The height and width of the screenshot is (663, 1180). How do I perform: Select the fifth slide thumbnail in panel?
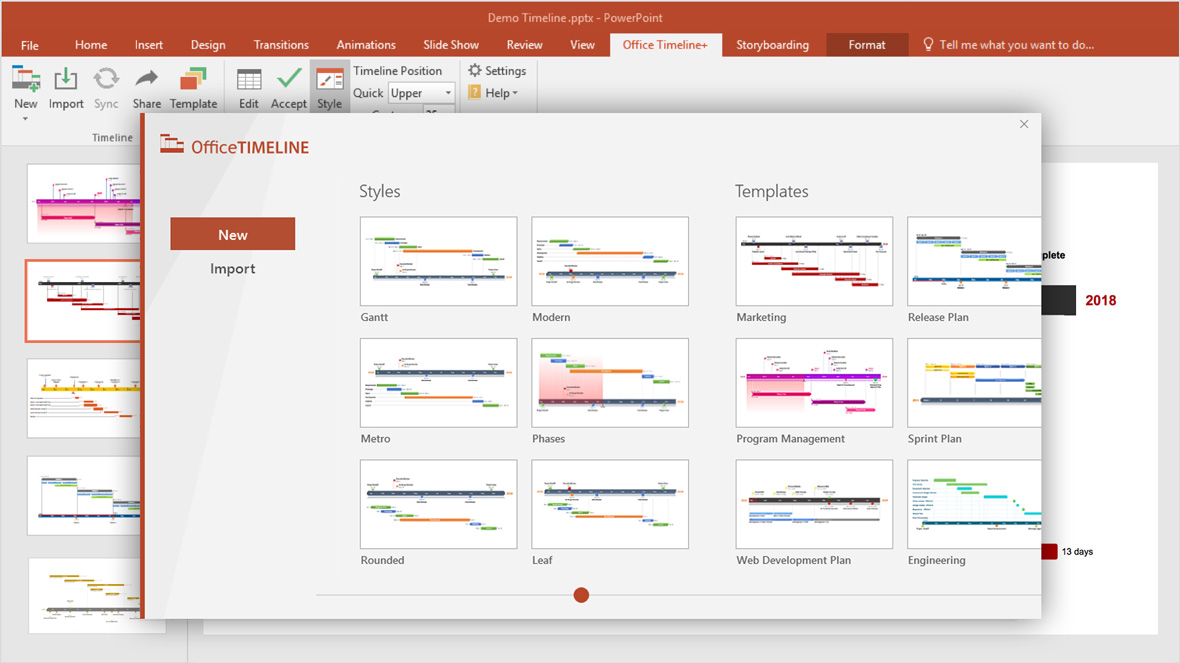coord(84,595)
